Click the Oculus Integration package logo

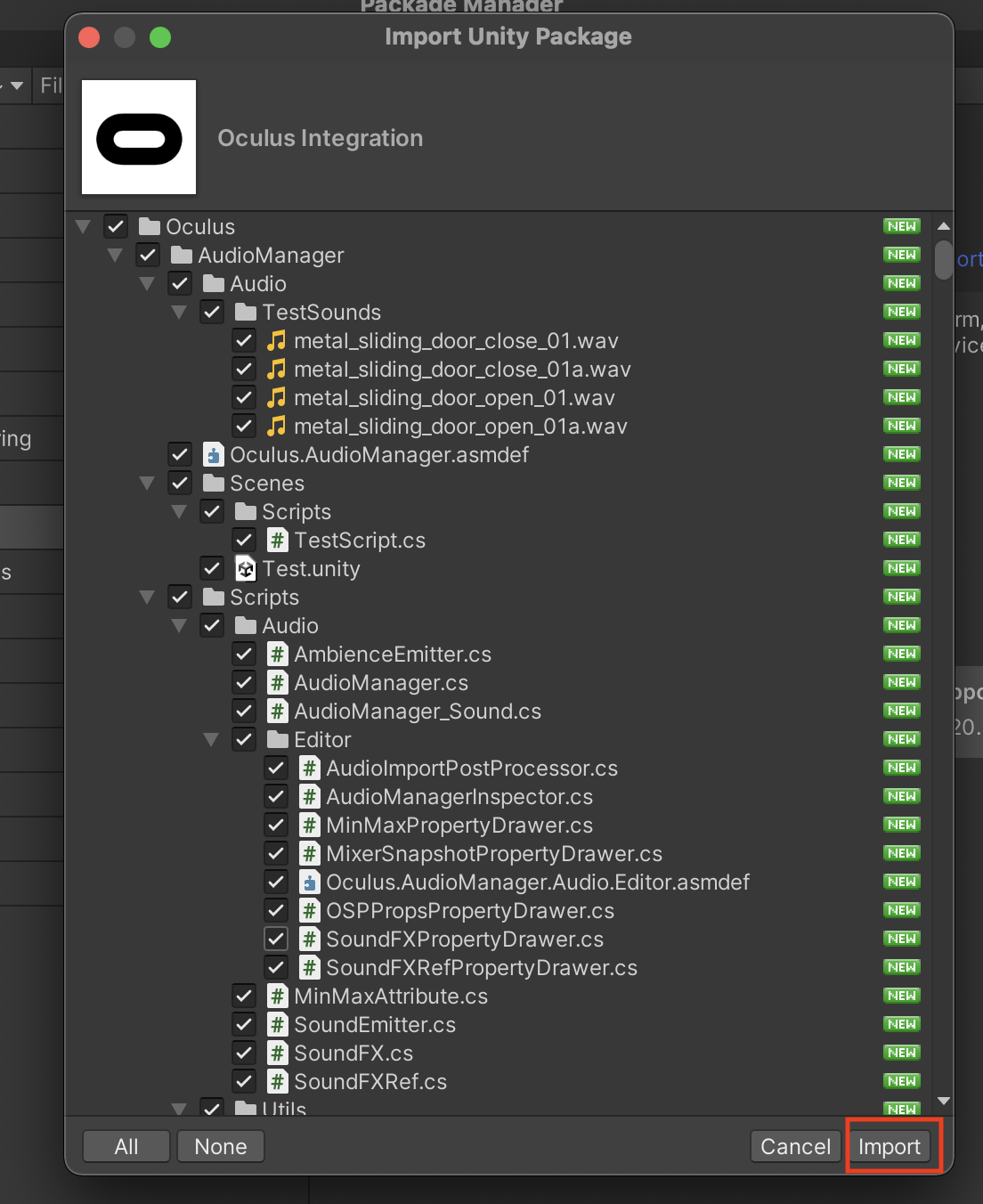(138, 137)
